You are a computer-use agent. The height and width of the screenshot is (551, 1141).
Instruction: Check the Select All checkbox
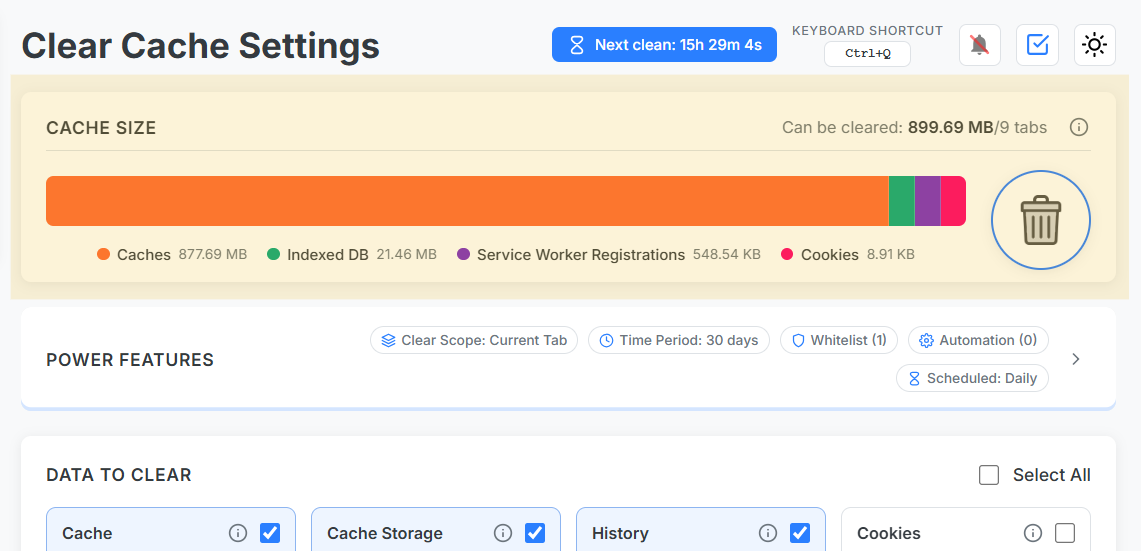pos(989,475)
